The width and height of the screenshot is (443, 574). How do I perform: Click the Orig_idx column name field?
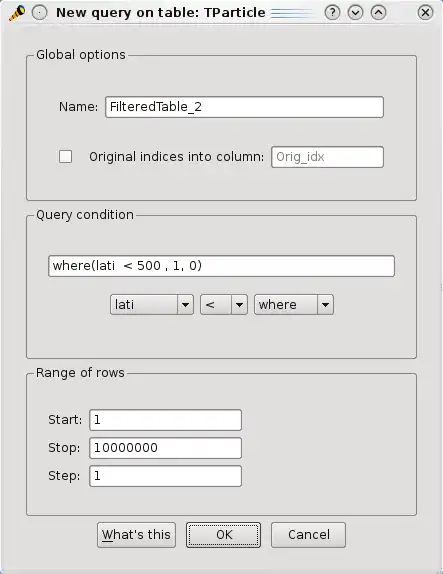tap(327, 157)
